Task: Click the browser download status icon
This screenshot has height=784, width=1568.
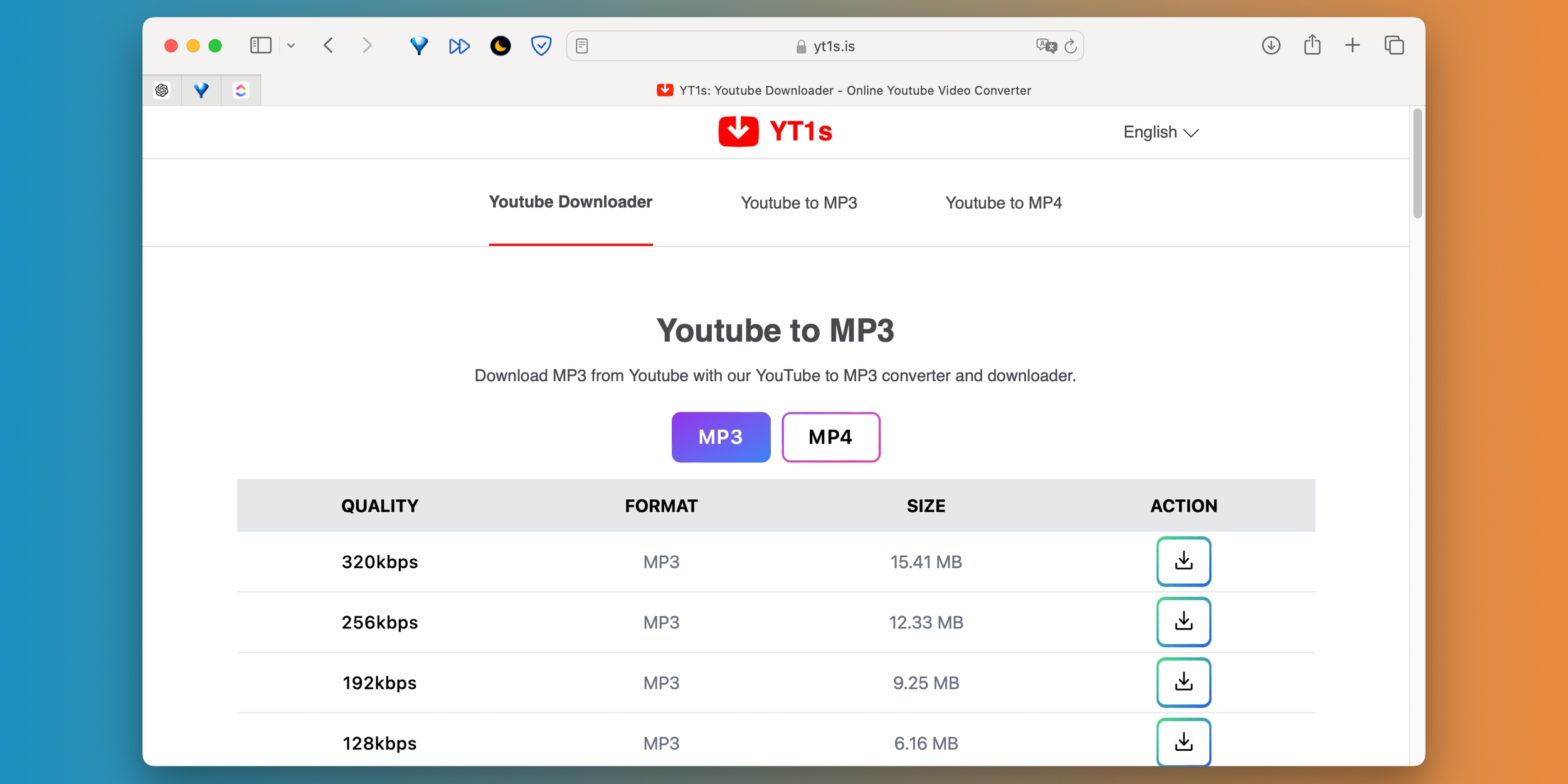Action: point(1271,45)
